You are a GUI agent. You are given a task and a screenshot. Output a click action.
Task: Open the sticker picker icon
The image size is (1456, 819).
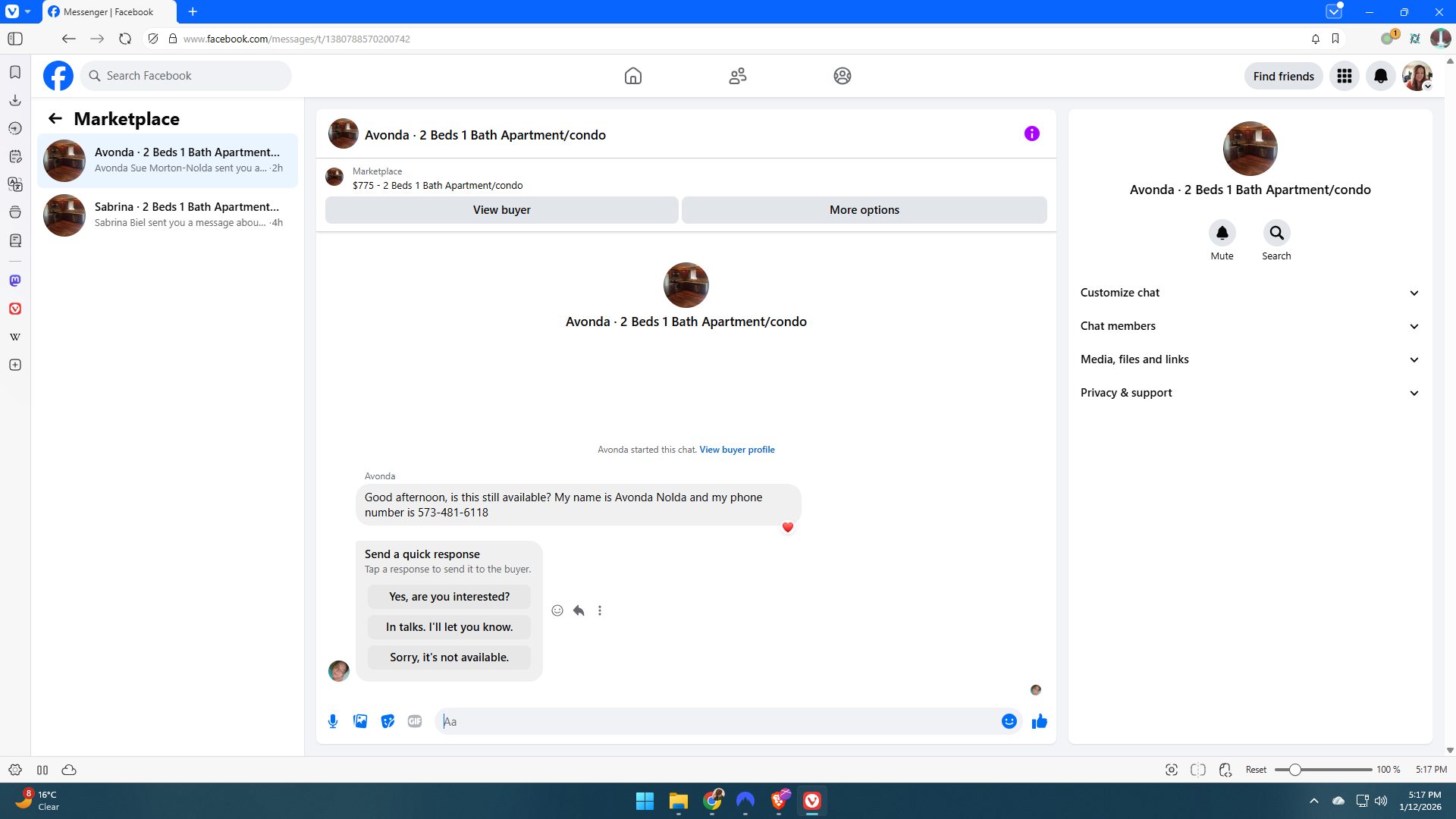(x=388, y=721)
